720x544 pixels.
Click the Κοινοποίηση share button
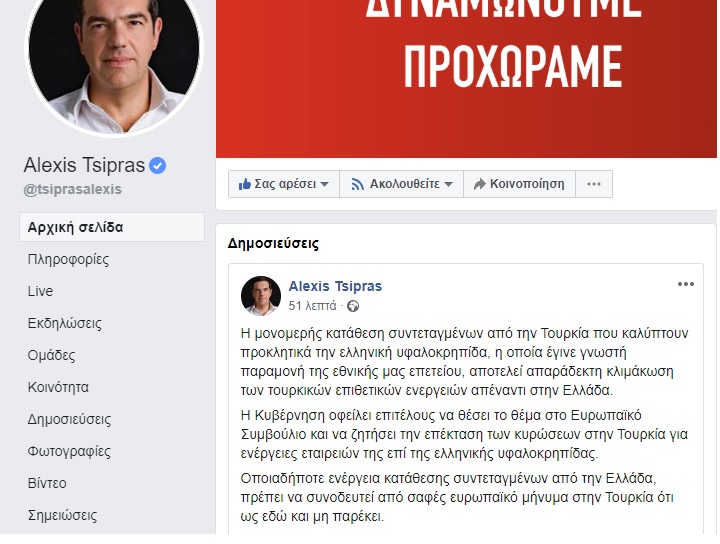519,184
